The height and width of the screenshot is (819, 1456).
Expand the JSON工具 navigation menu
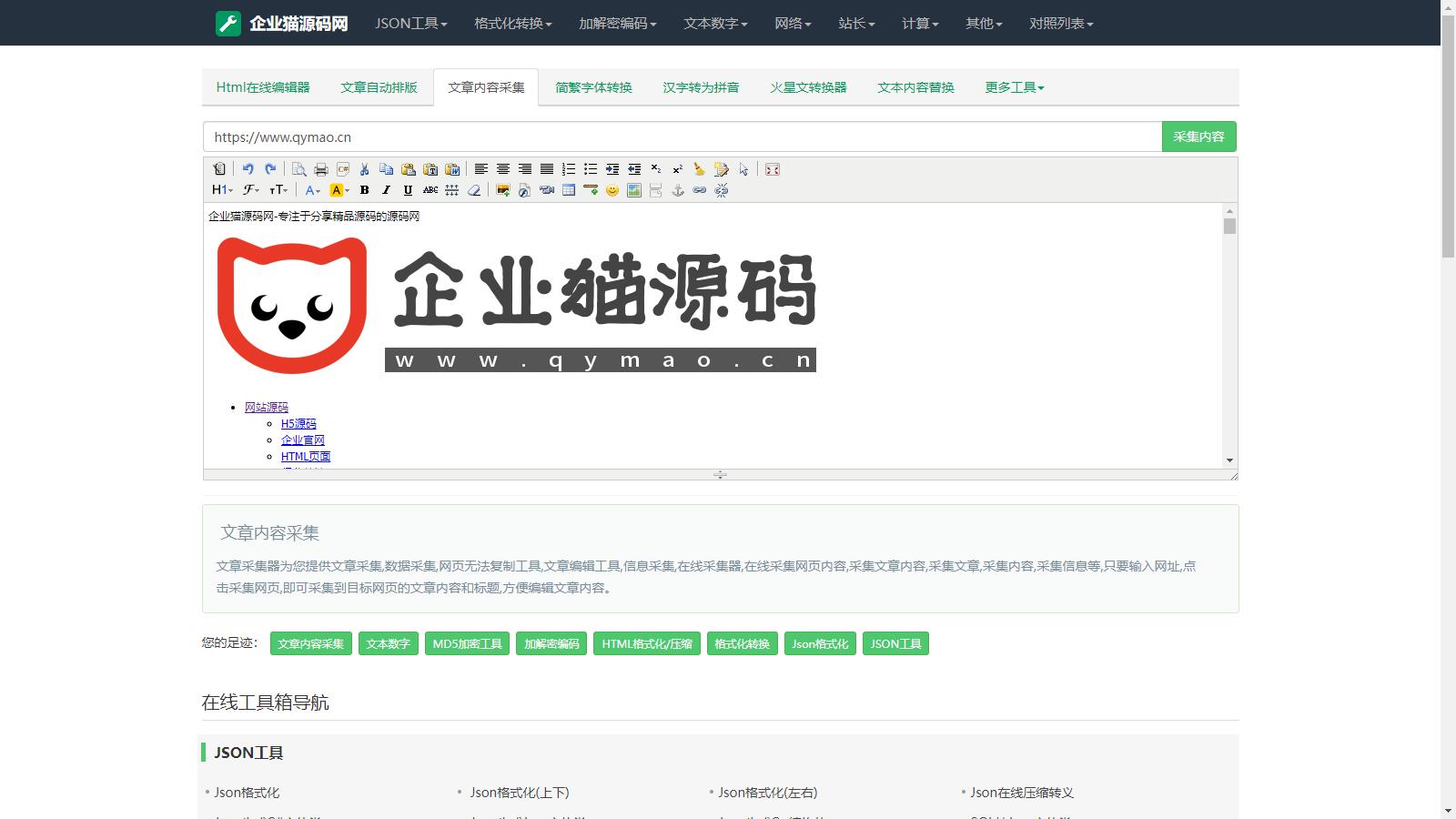pos(411,24)
